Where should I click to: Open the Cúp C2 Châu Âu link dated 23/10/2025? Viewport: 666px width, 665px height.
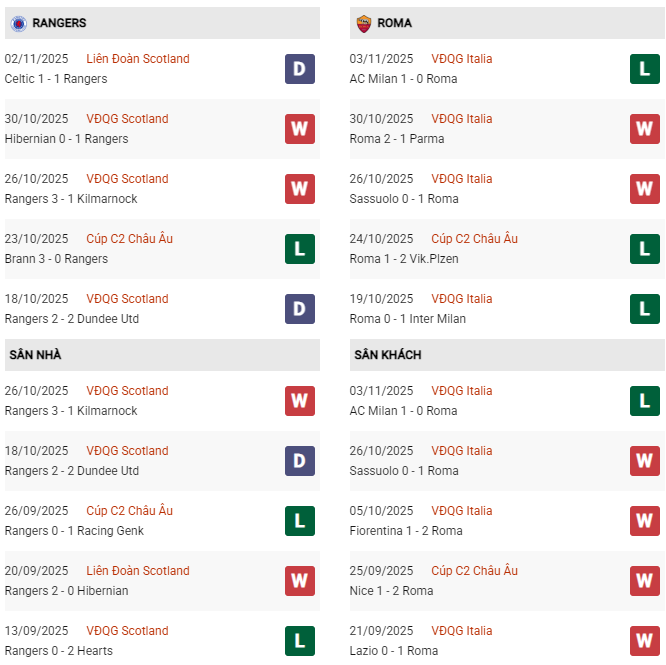(129, 239)
